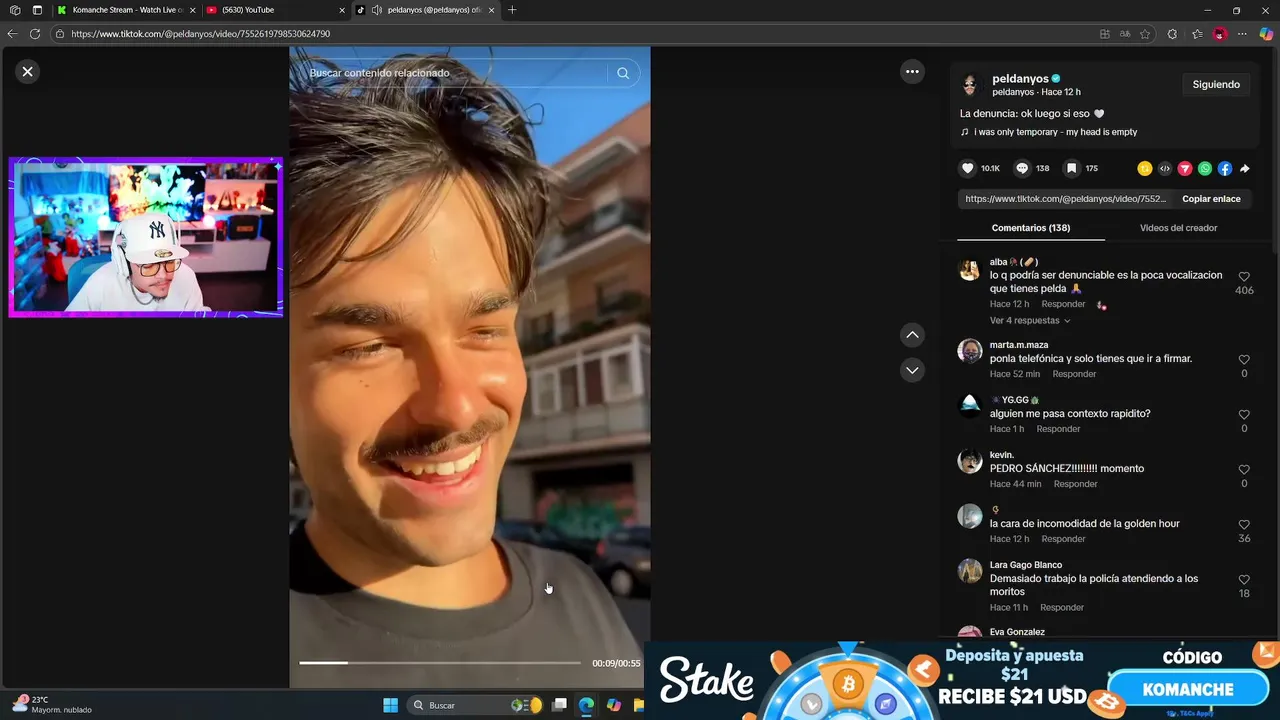Image resolution: width=1280 pixels, height=720 pixels.
Task: Like the golden hour comment
Action: point(1244,525)
